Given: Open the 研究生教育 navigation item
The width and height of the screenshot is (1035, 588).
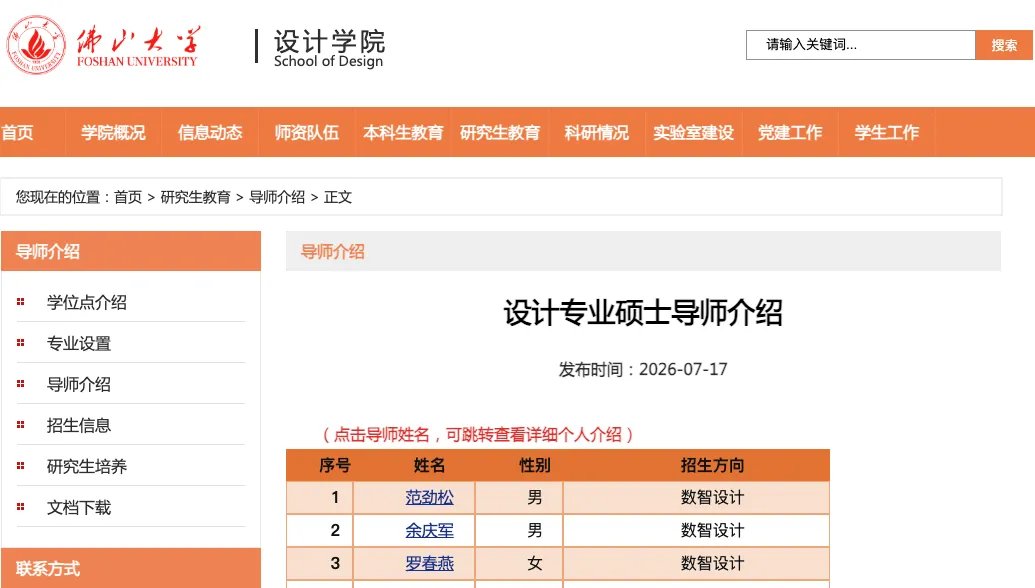Looking at the screenshot, I should pos(500,133).
